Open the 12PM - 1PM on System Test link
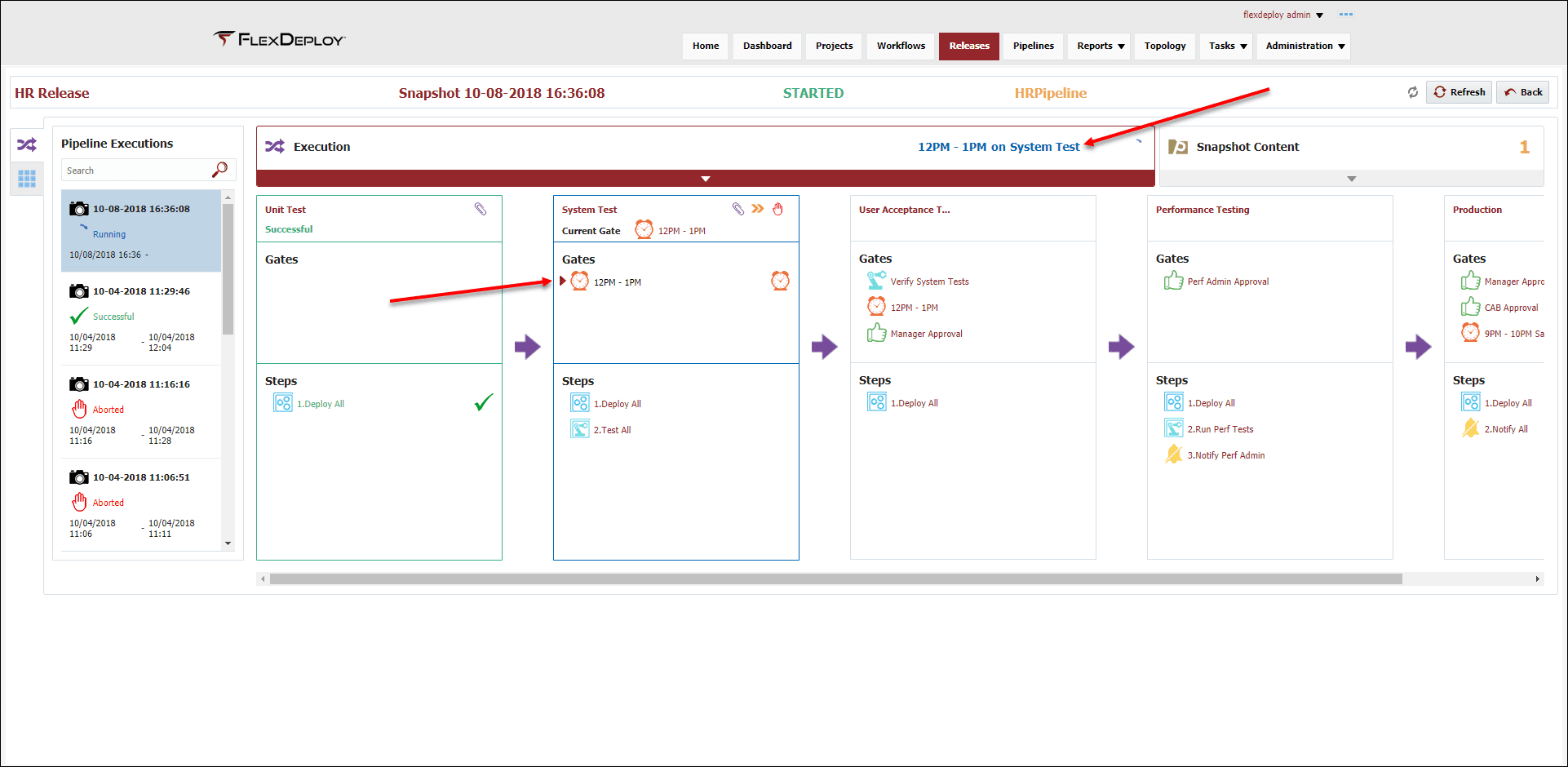Viewport: 1568px width, 767px height. 998,147
